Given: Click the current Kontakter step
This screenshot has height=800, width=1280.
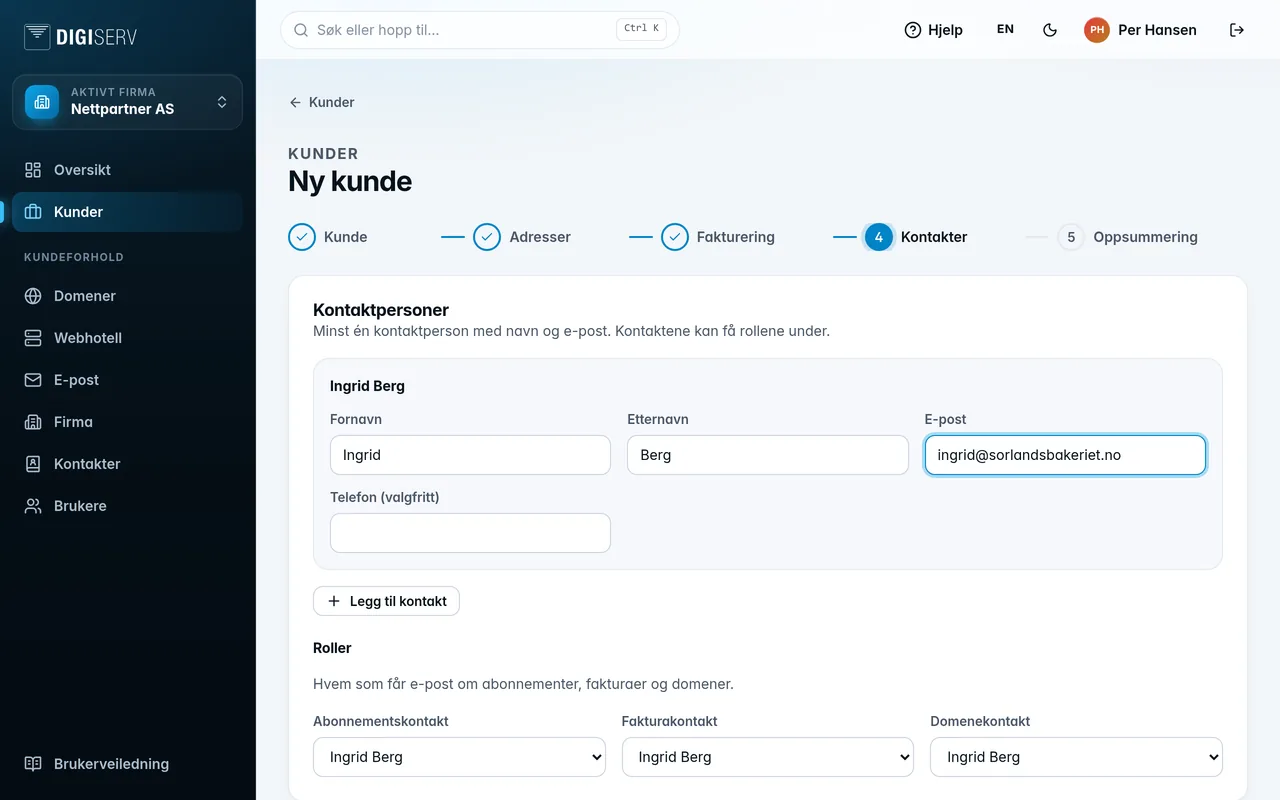Looking at the screenshot, I should click(916, 237).
